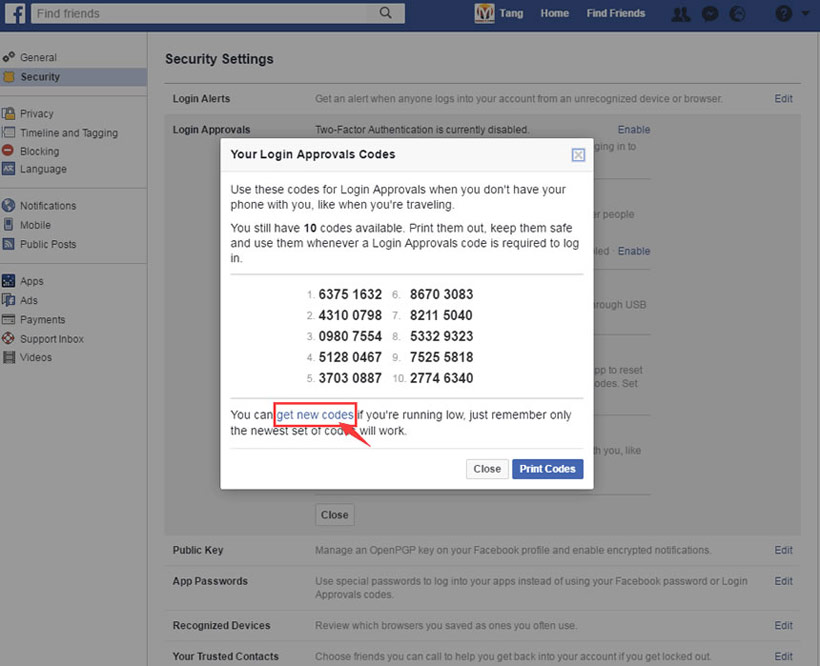Viewport: 820px width, 666px height.
Task: Click the Apps grid icon
Action: (8, 281)
